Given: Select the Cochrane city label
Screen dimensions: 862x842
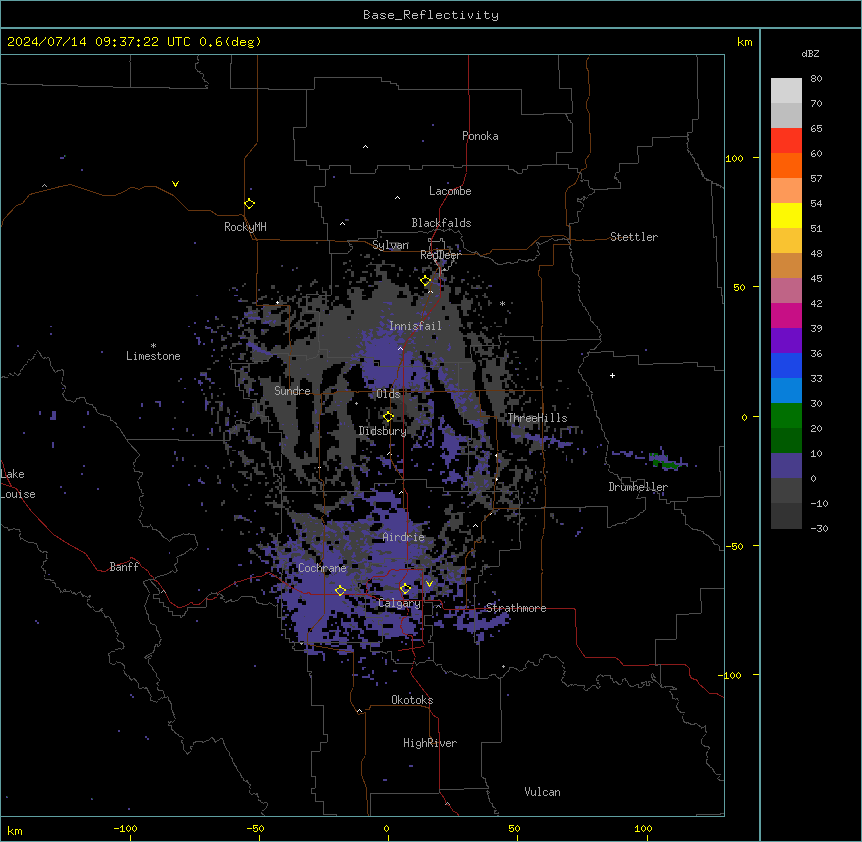Looking at the screenshot, I should (322, 568).
